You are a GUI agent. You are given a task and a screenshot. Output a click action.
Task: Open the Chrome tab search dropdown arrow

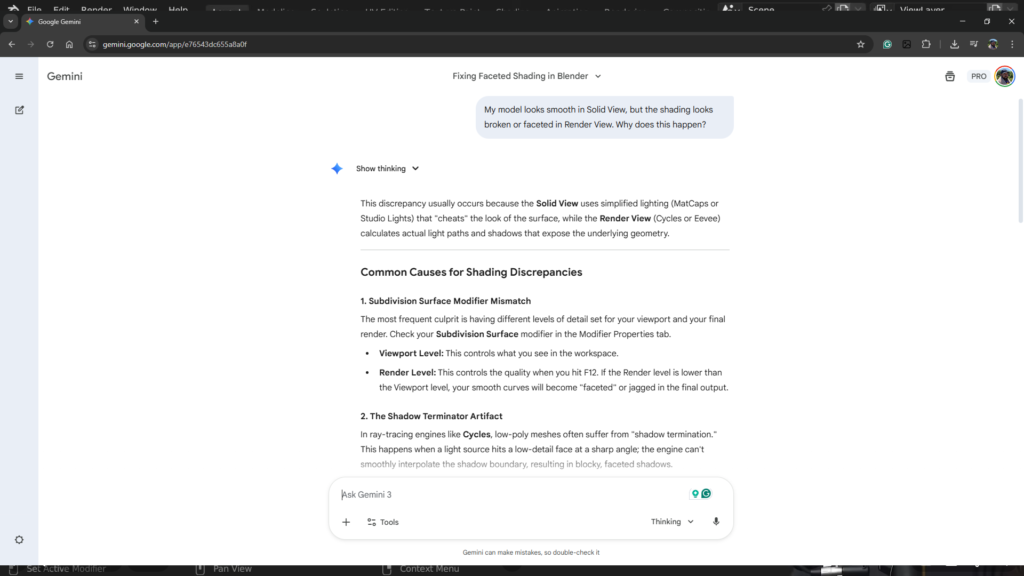pyautogui.click(x=11, y=21)
